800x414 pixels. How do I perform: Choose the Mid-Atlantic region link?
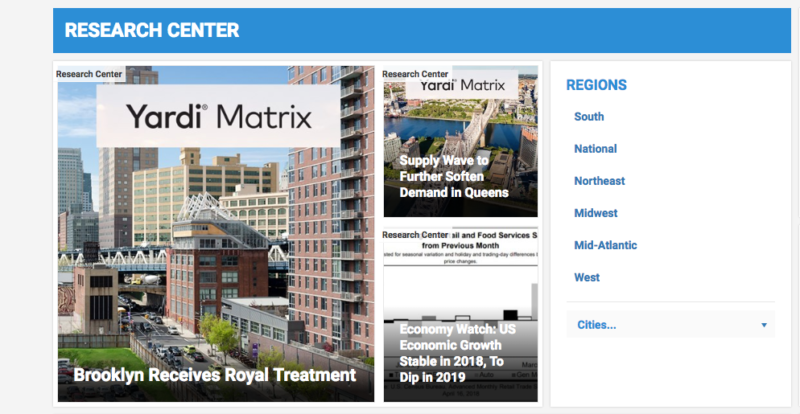point(605,245)
